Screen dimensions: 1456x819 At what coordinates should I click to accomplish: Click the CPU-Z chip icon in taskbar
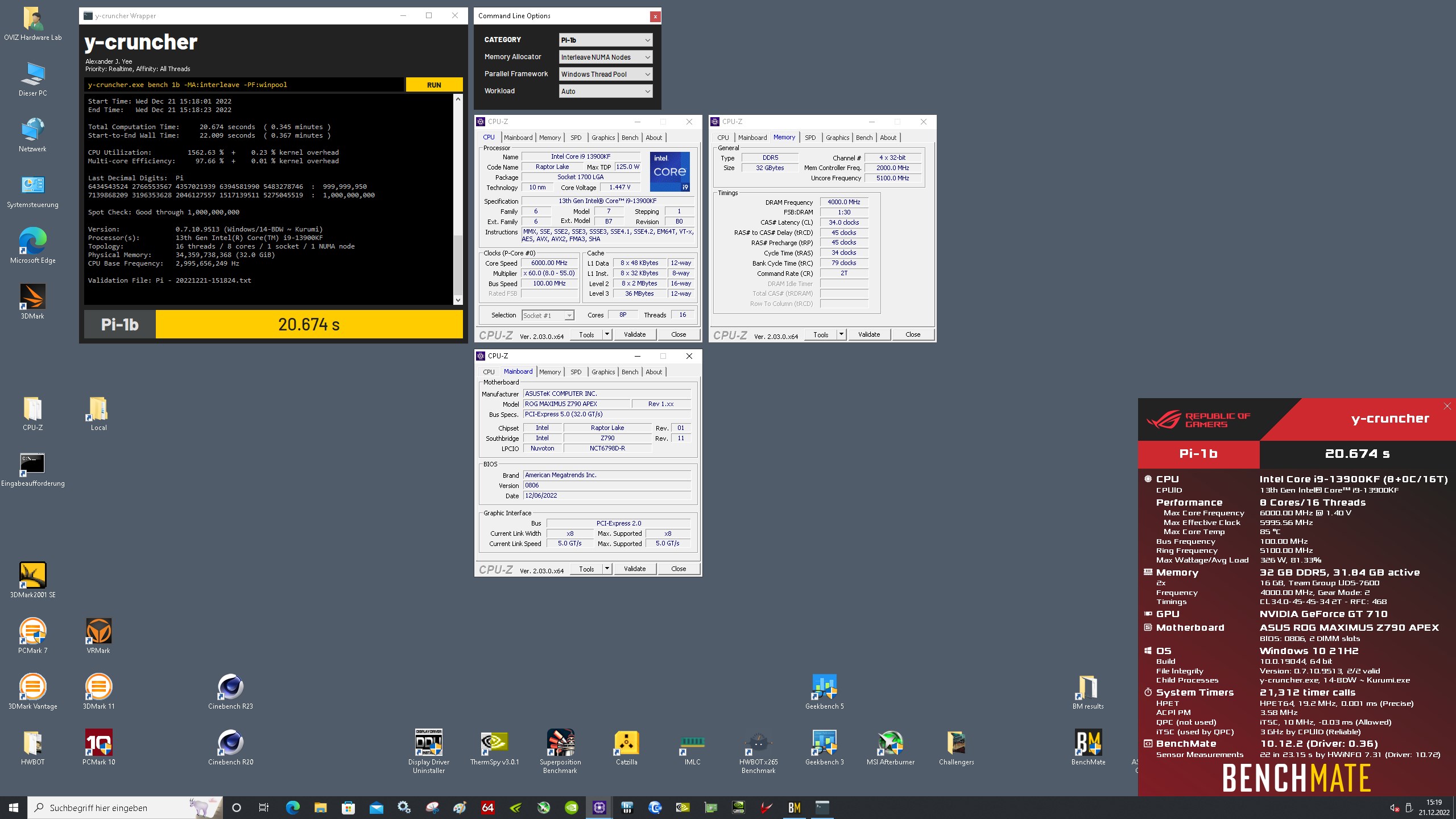[x=599, y=808]
